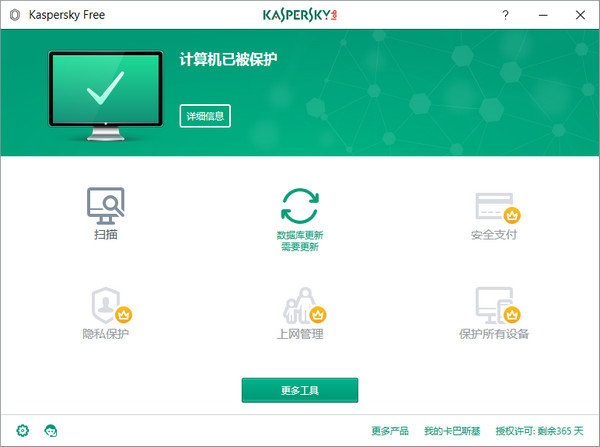Open the Parental Control (上网管理) icon
This screenshot has width=600, height=447.
(299, 304)
